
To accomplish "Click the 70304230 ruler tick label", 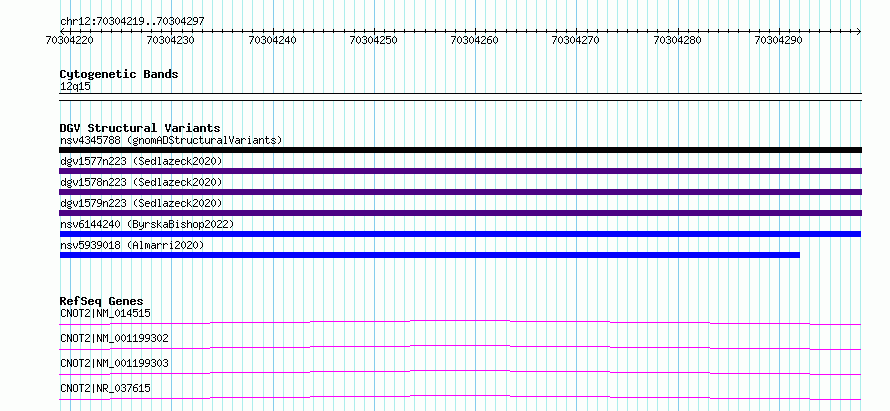I will coord(170,40).
